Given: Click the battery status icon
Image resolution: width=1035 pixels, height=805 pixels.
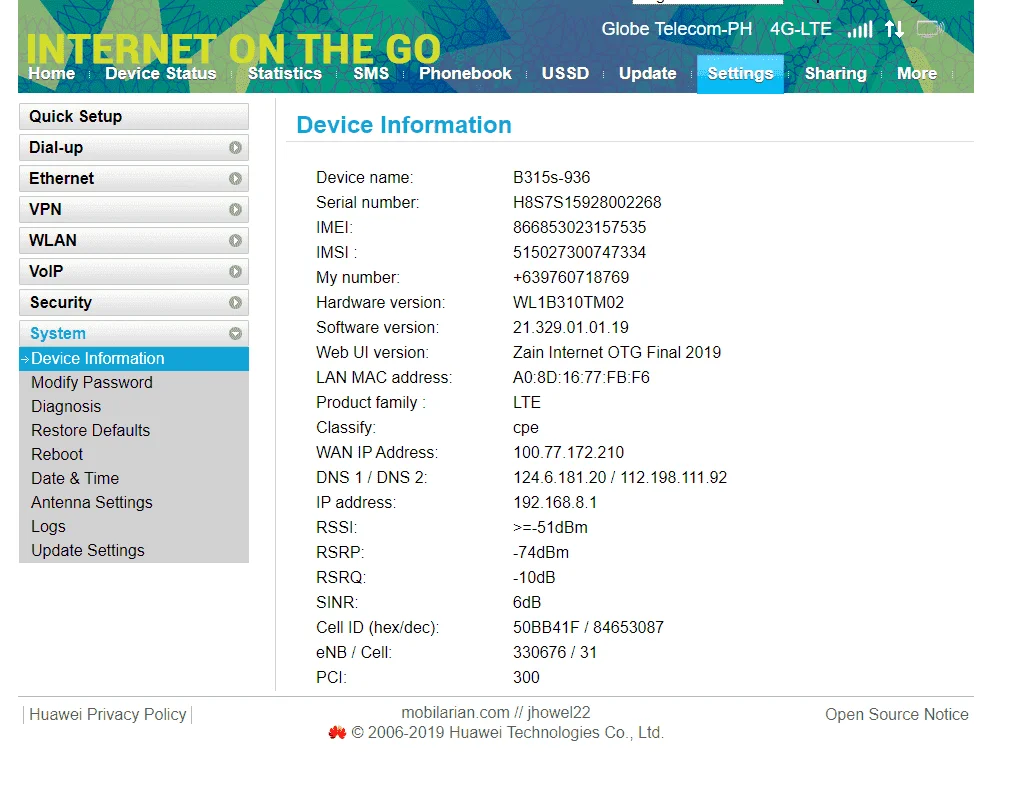Looking at the screenshot, I should click(x=930, y=29).
